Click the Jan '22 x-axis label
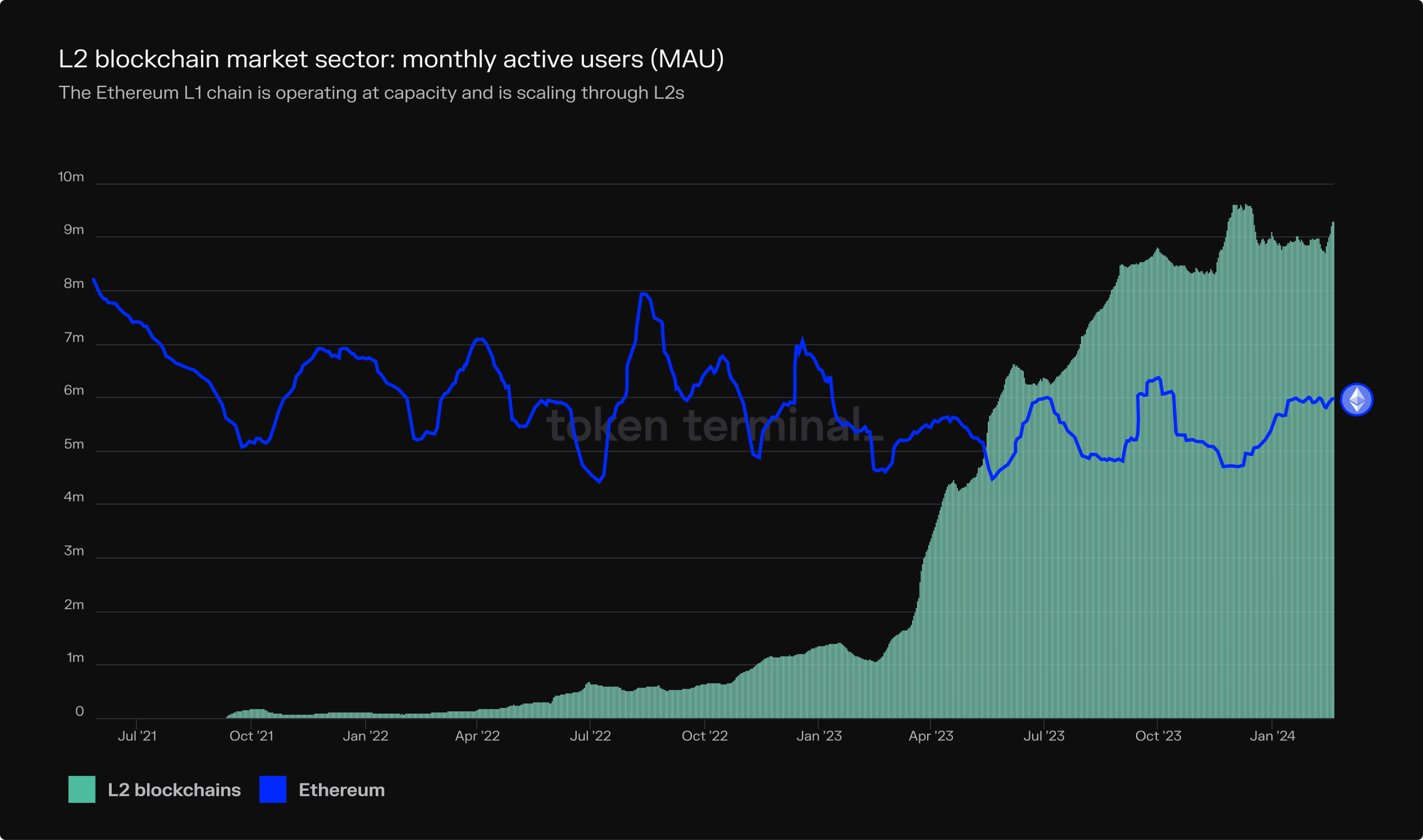 coord(366,736)
